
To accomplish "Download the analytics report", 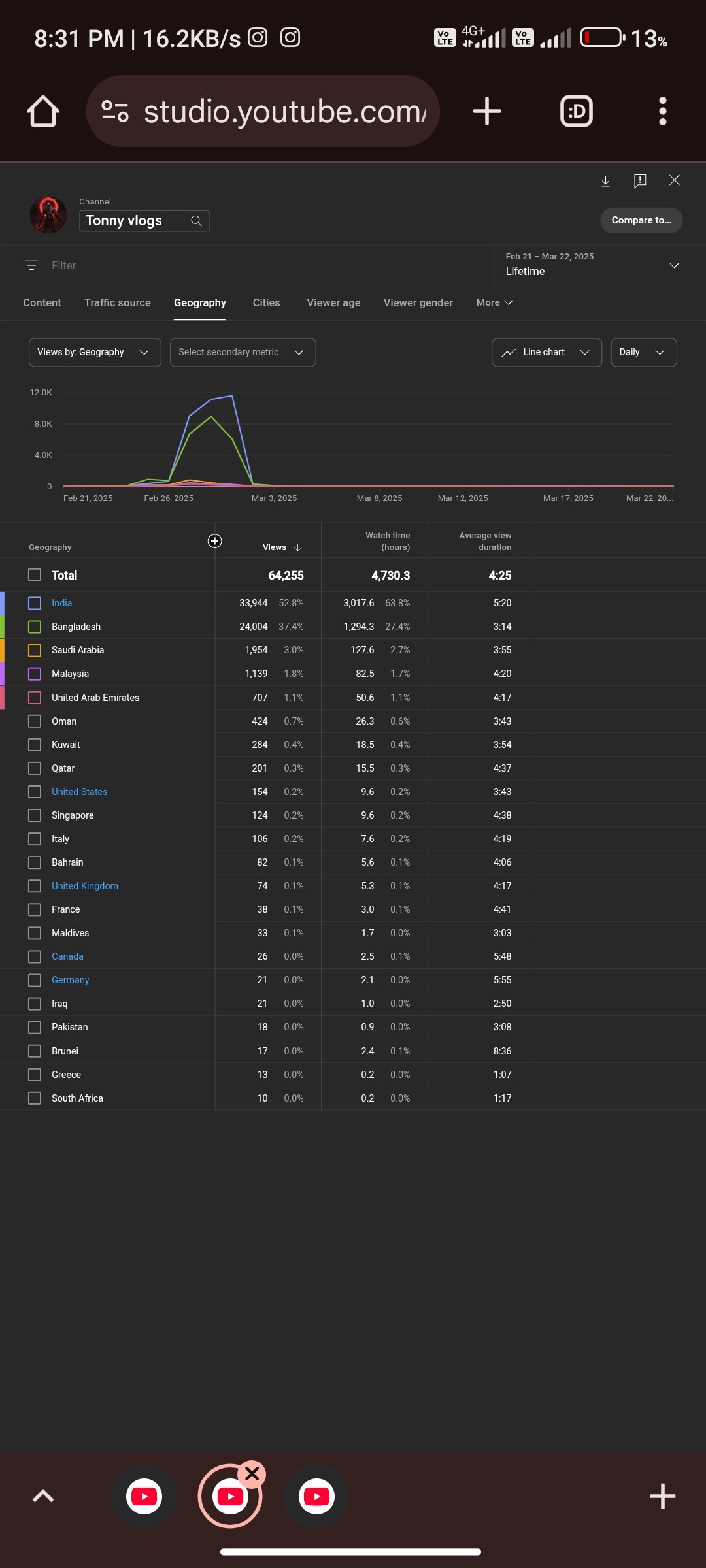I will click(x=606, y=181).
